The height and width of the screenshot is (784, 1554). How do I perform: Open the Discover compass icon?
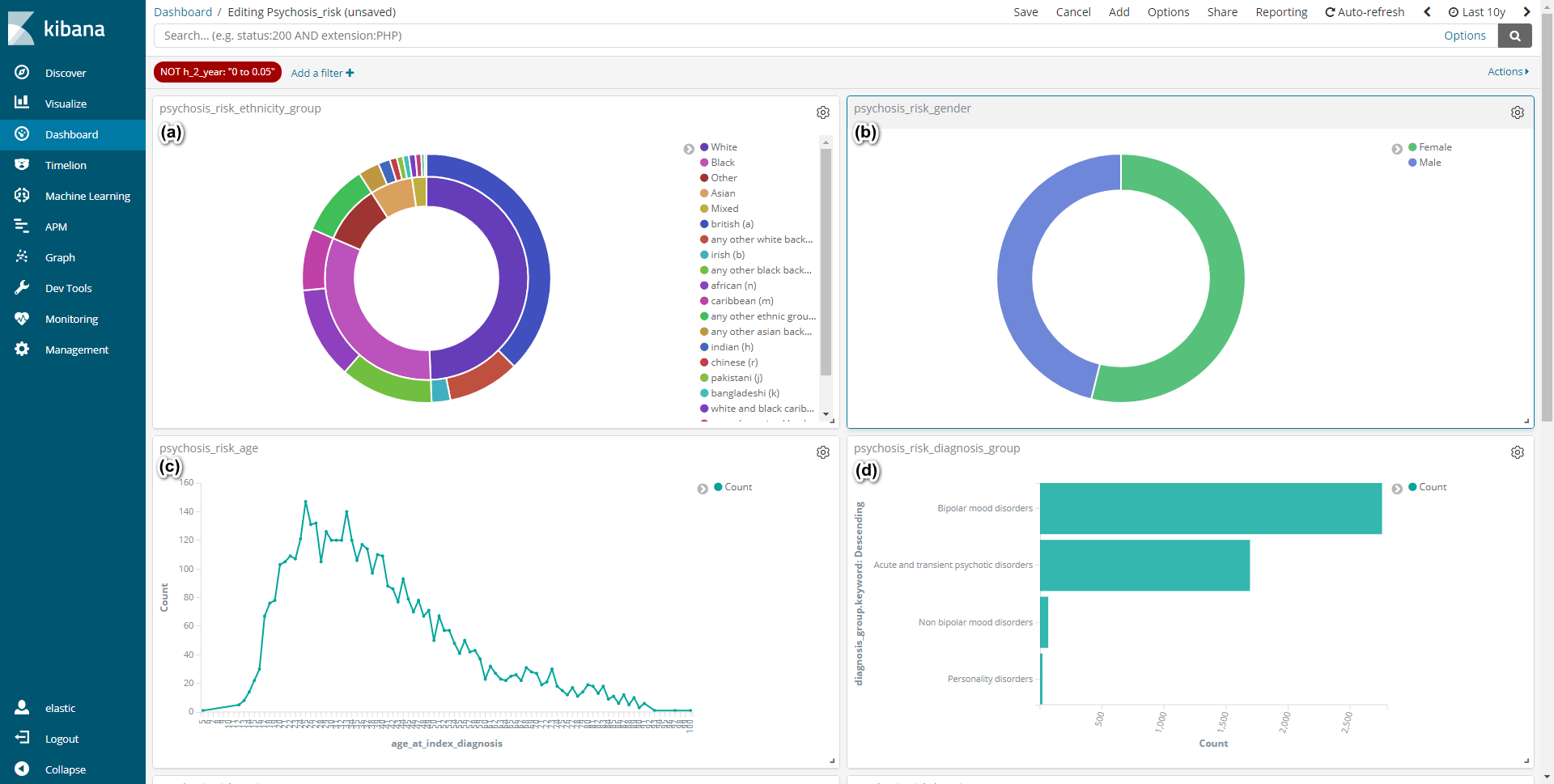coord(22,73)
